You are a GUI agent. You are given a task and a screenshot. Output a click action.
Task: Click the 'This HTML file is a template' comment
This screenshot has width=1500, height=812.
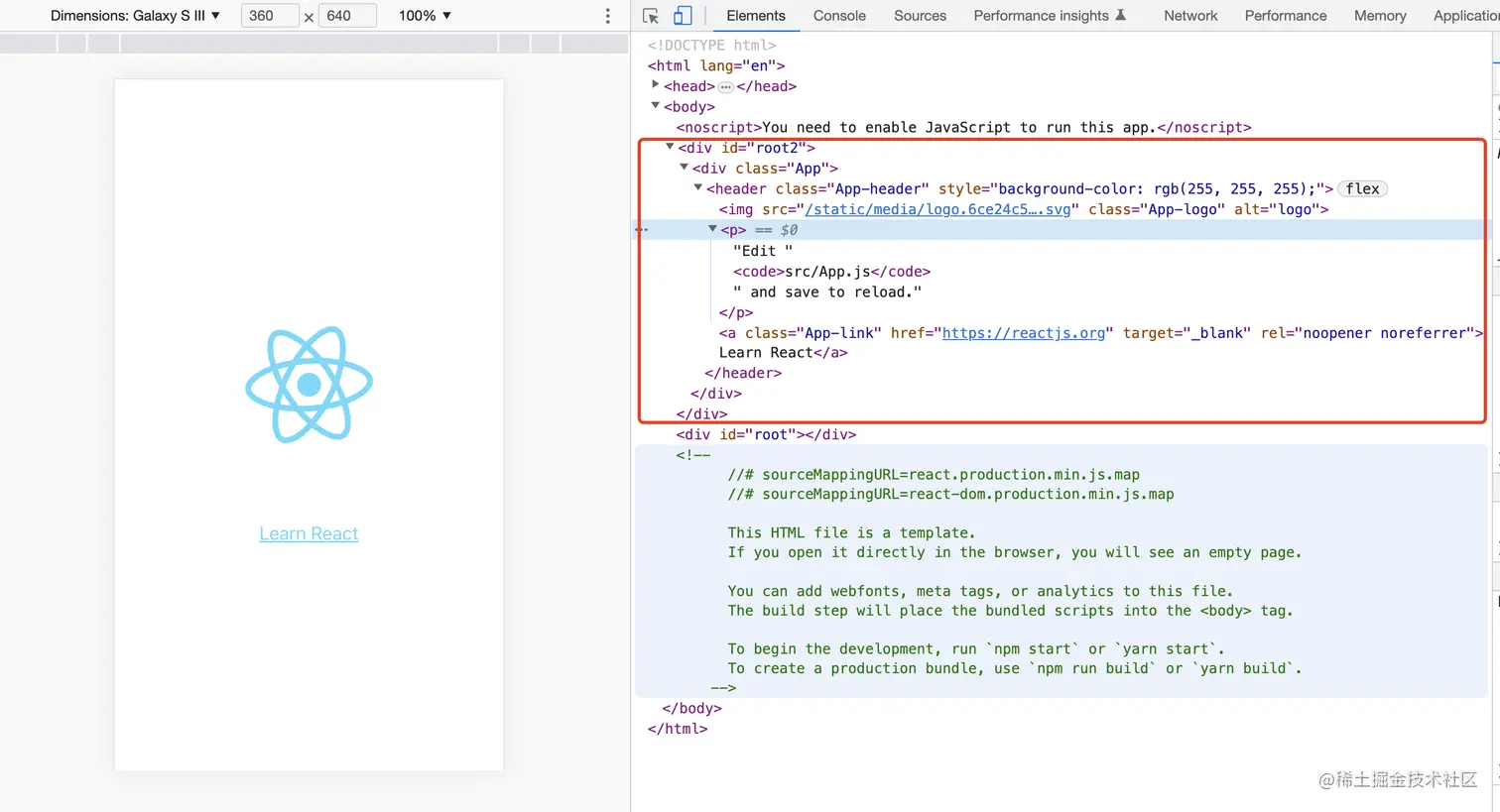point(851,532)
